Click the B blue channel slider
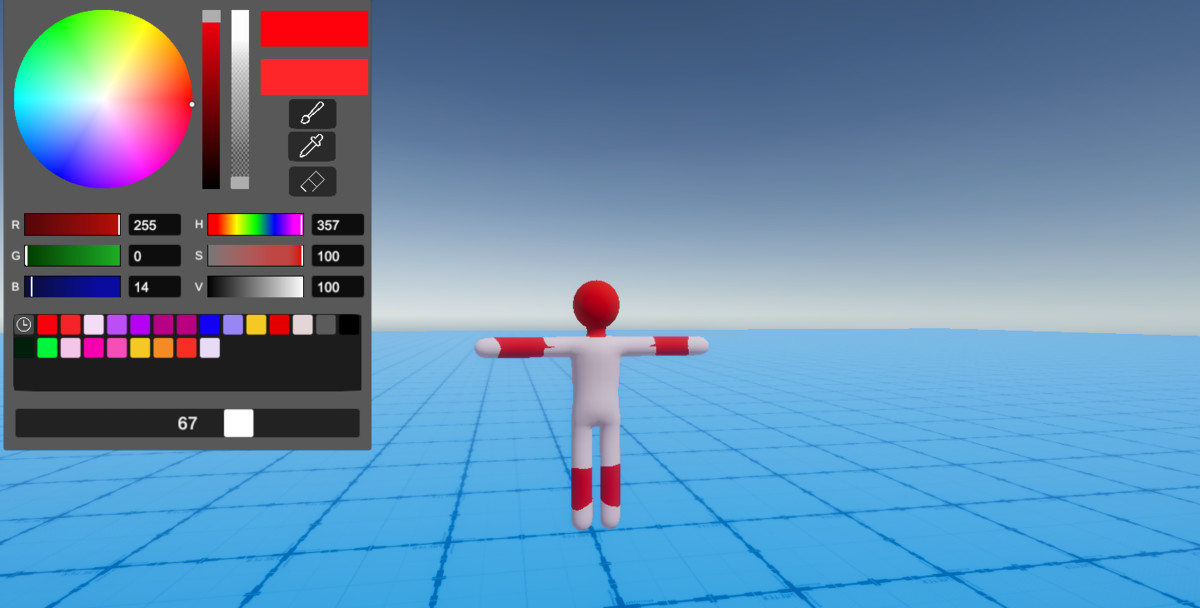This screenshot has height=608, width=1200. pos(73,287)
